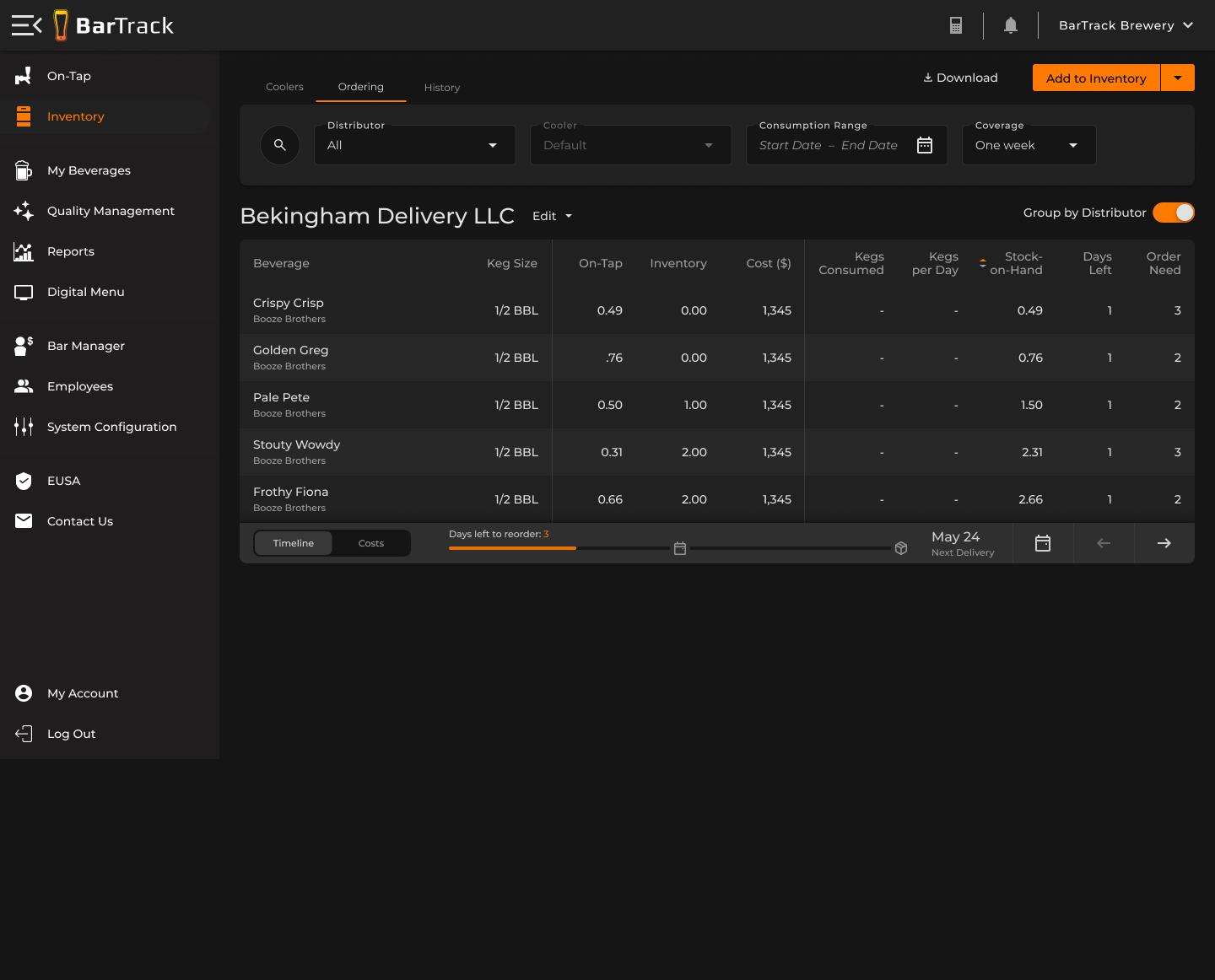Switch to the History tab
1215x980 pixels.
[442, 88]
